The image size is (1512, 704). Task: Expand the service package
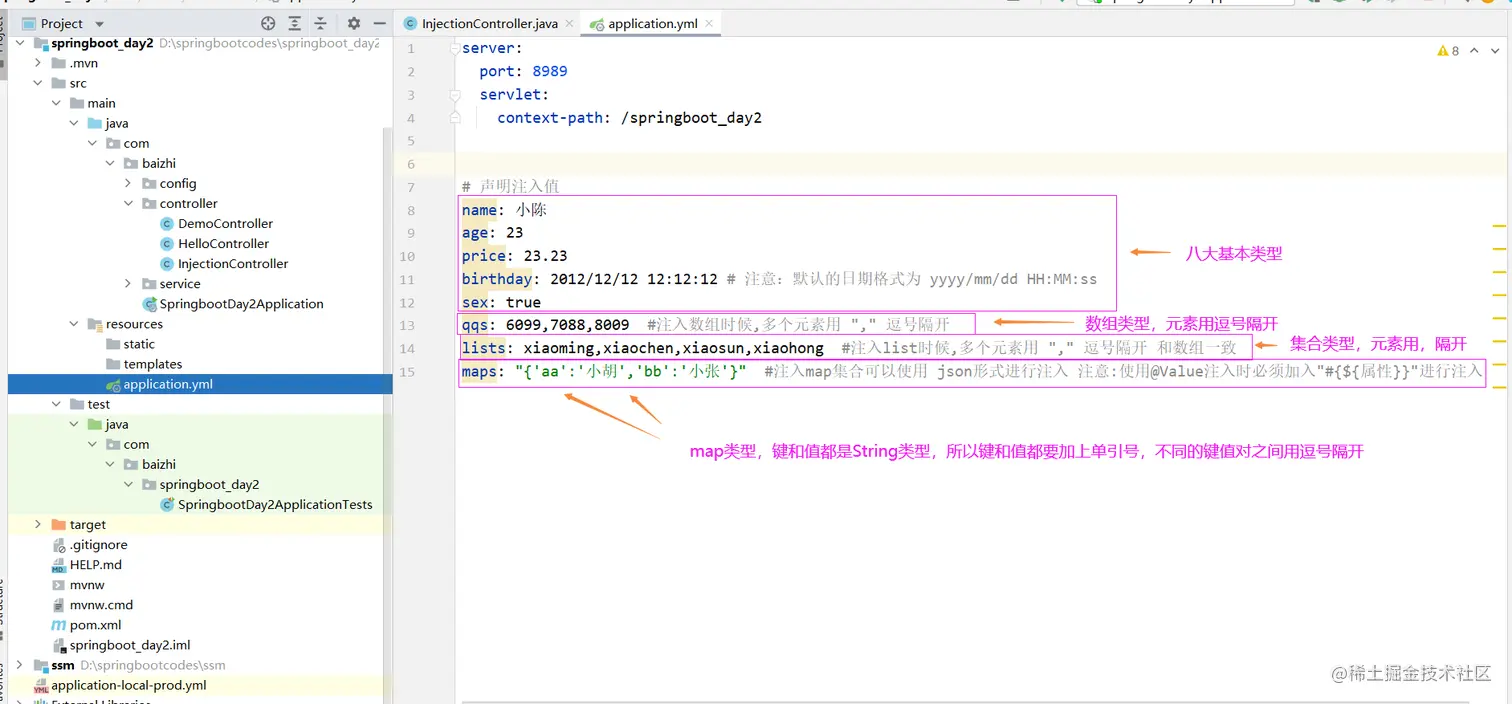[x=128, y=284]
